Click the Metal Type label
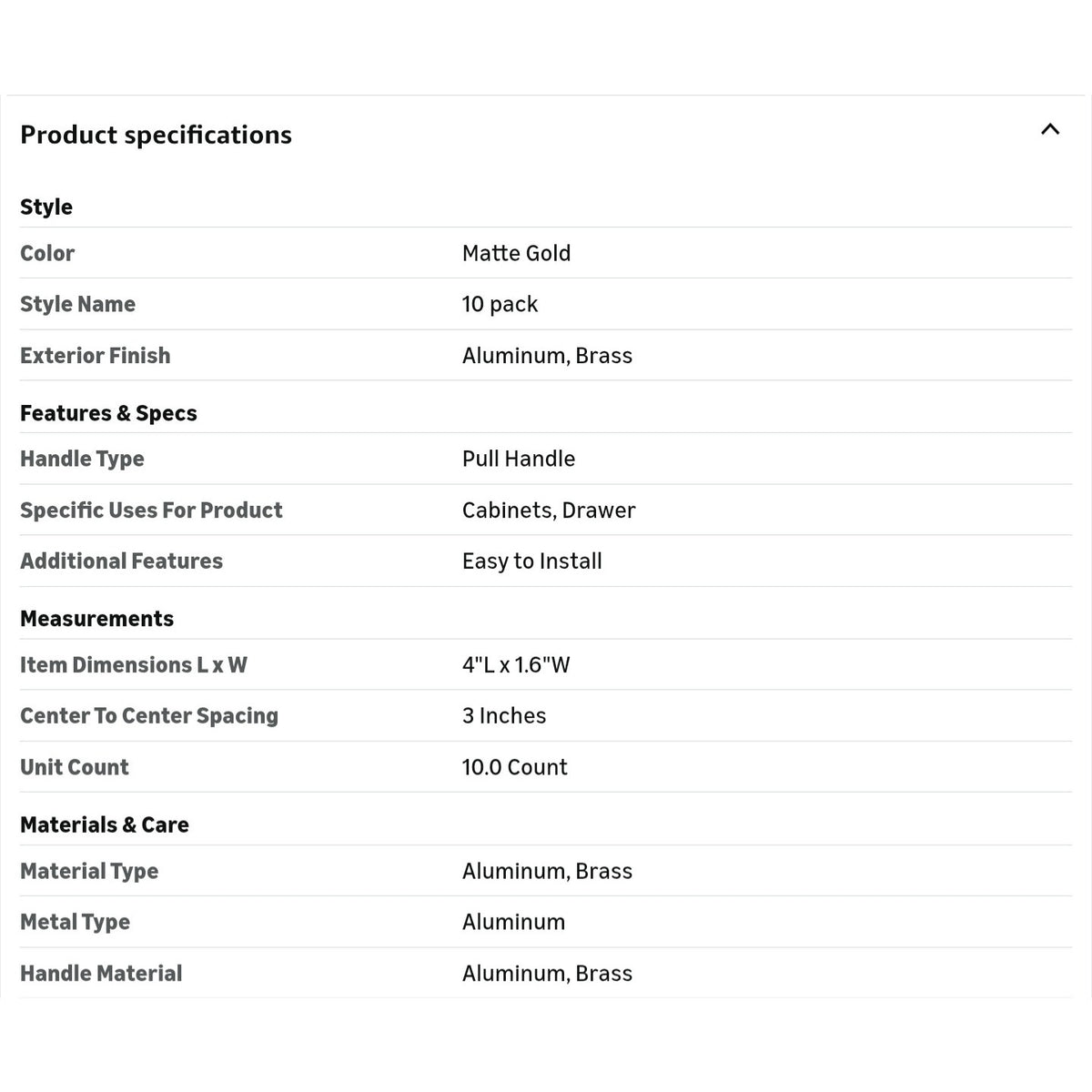Viewport: 1092px width, 1092px height. pyautogui.click(x=75, y=923)
